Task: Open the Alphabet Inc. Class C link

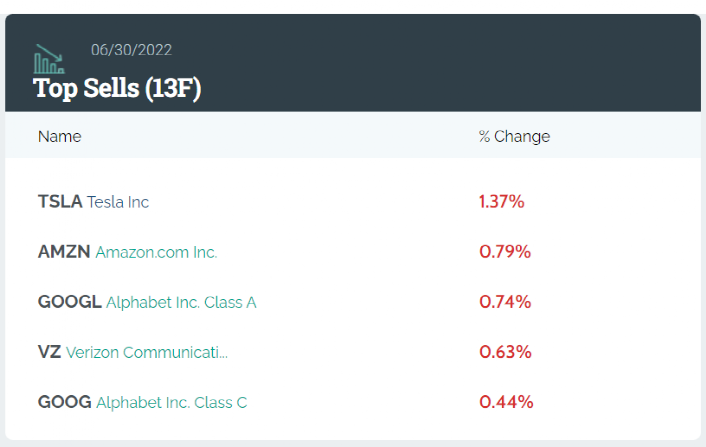Action: click(171, 402)
